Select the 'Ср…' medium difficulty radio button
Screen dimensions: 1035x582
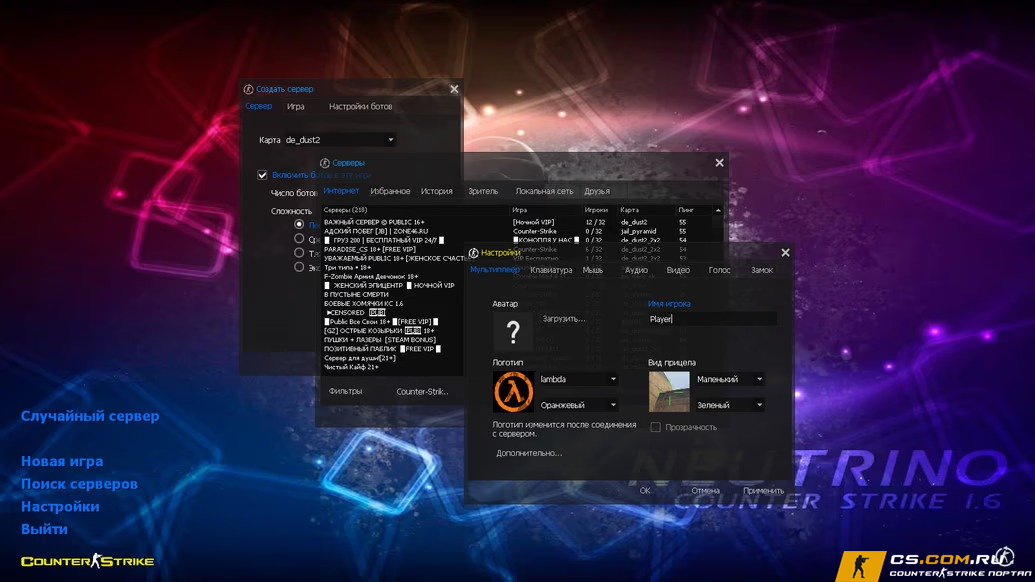[299, 239]
